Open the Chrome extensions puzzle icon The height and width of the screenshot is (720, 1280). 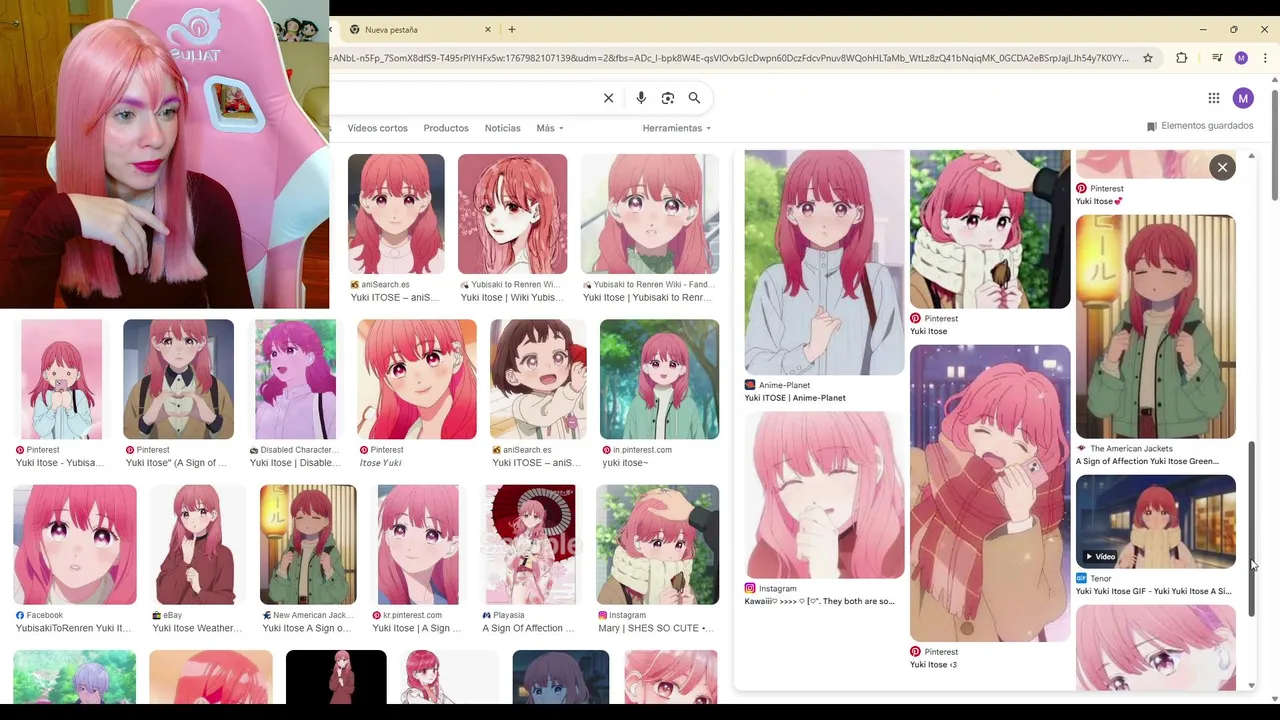coord(1182,58)
